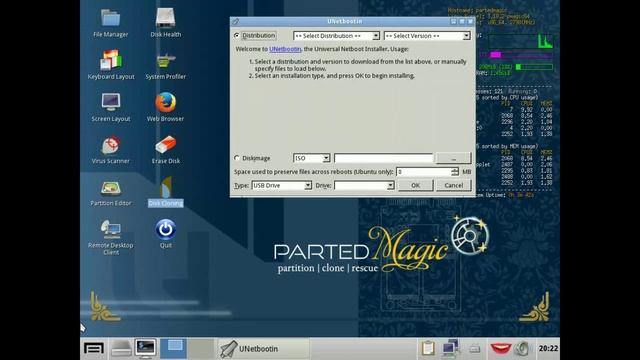The height and width of the screenshot is (360, 640).
Task: Click the small printer-like tray icon
Action: (x=474, y=349)
